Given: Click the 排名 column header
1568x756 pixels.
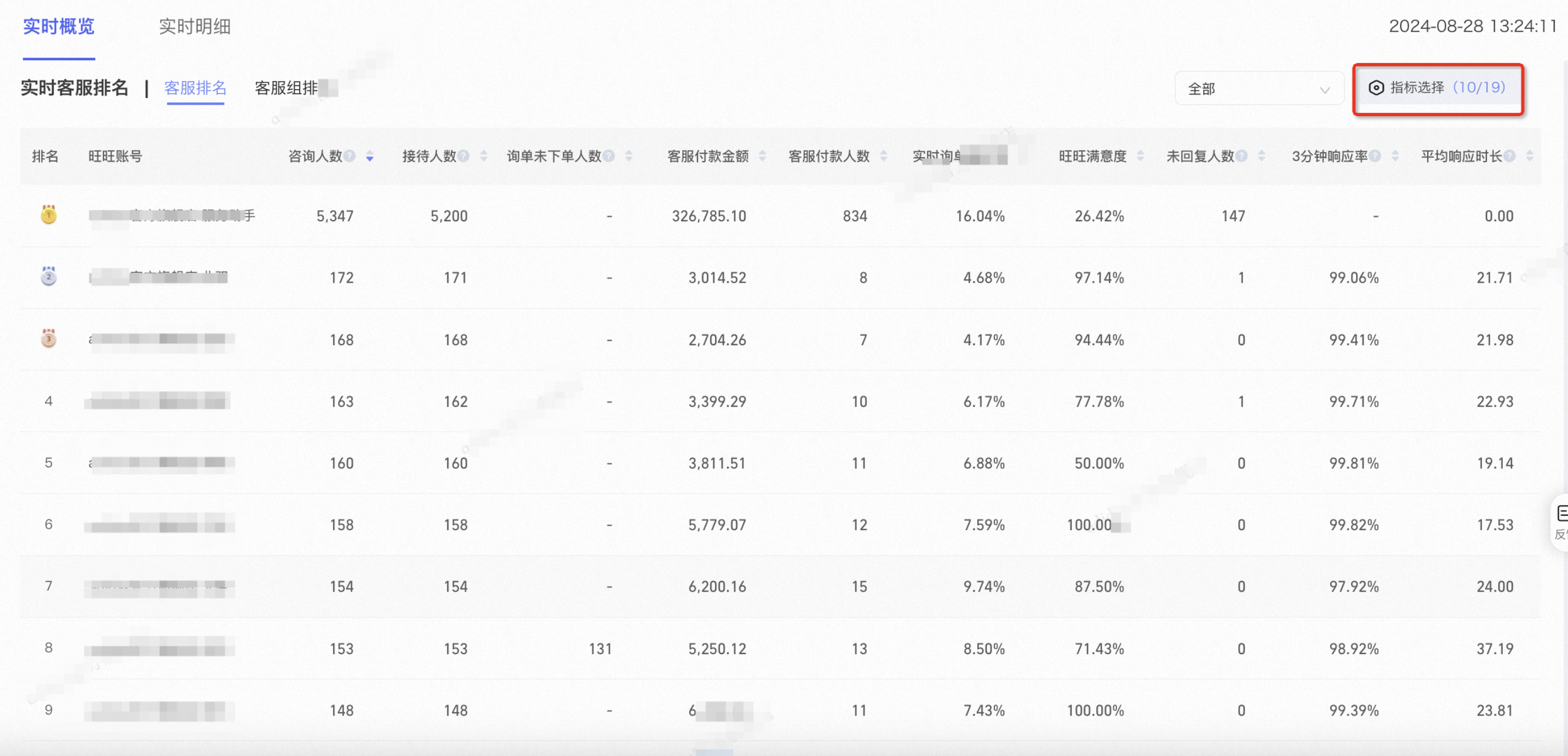Looking at the screenshot, I should [x=45, y=157].
